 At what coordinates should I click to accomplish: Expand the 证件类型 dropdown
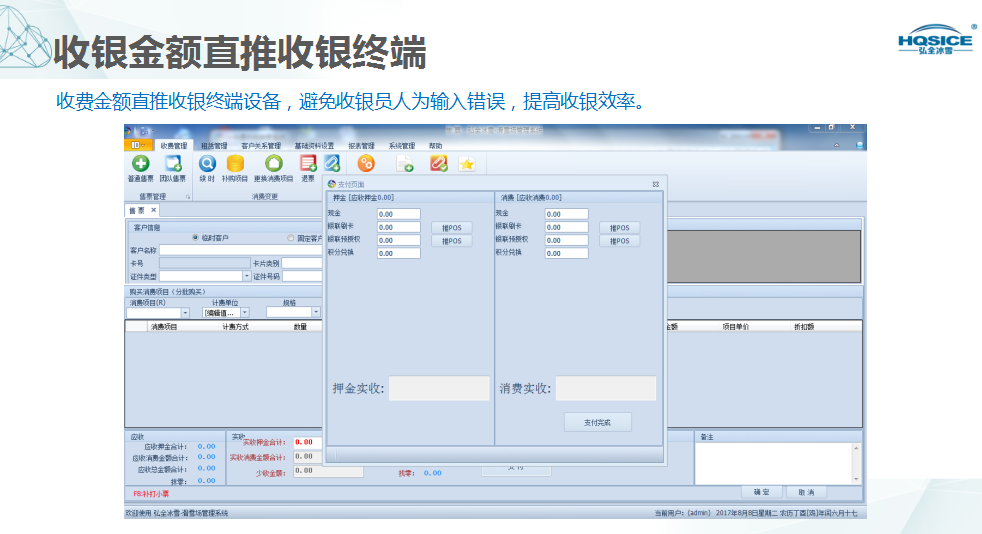246,276
